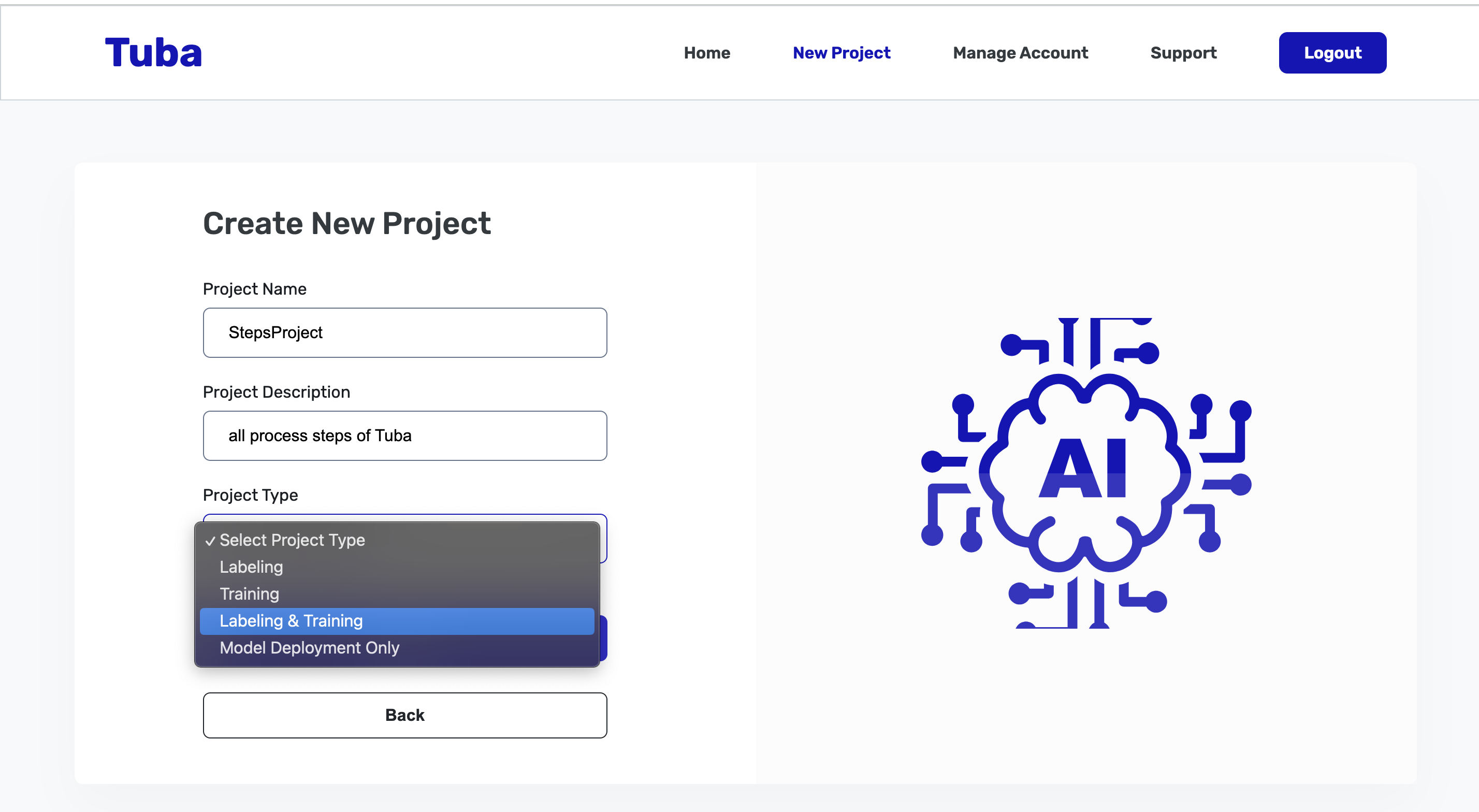Click the Project Description text box

(405, 436)
